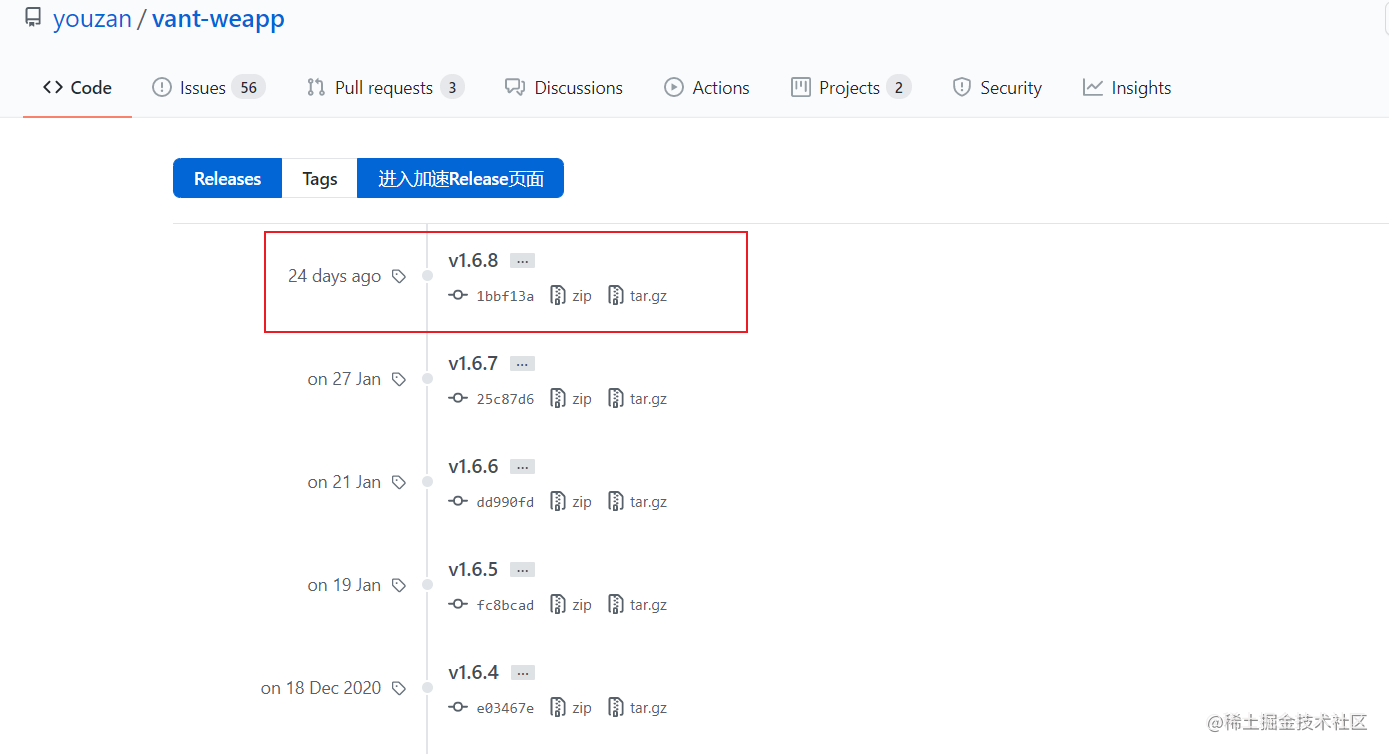1389x754 pixels.
Task: Open the Actions tab
Action: coord(707,88)
